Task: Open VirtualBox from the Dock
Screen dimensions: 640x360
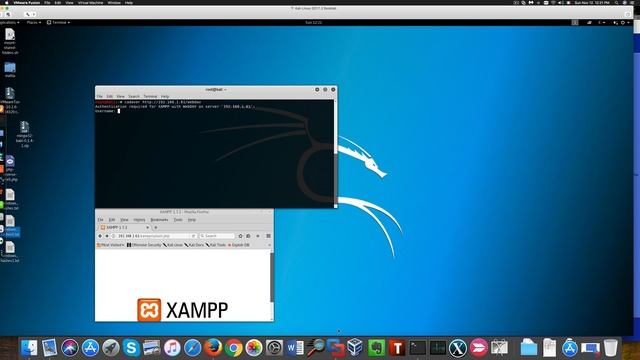Action: tap(356, 348)
